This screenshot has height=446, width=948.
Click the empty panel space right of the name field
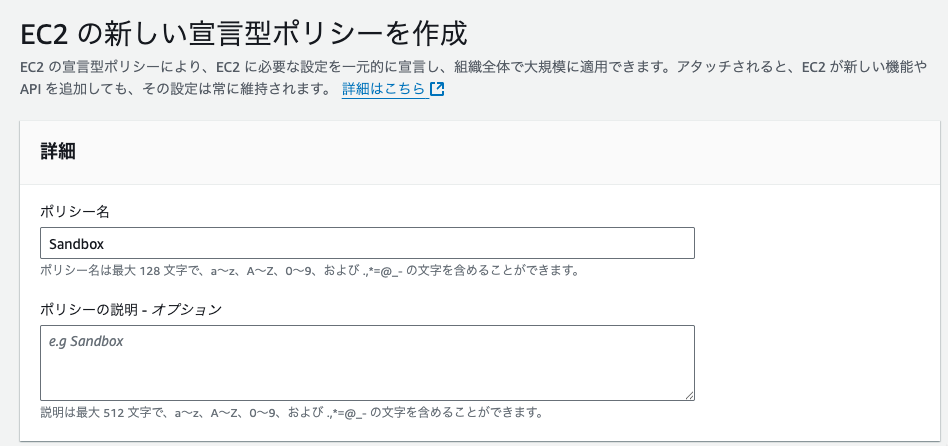[x=816, y=243]
